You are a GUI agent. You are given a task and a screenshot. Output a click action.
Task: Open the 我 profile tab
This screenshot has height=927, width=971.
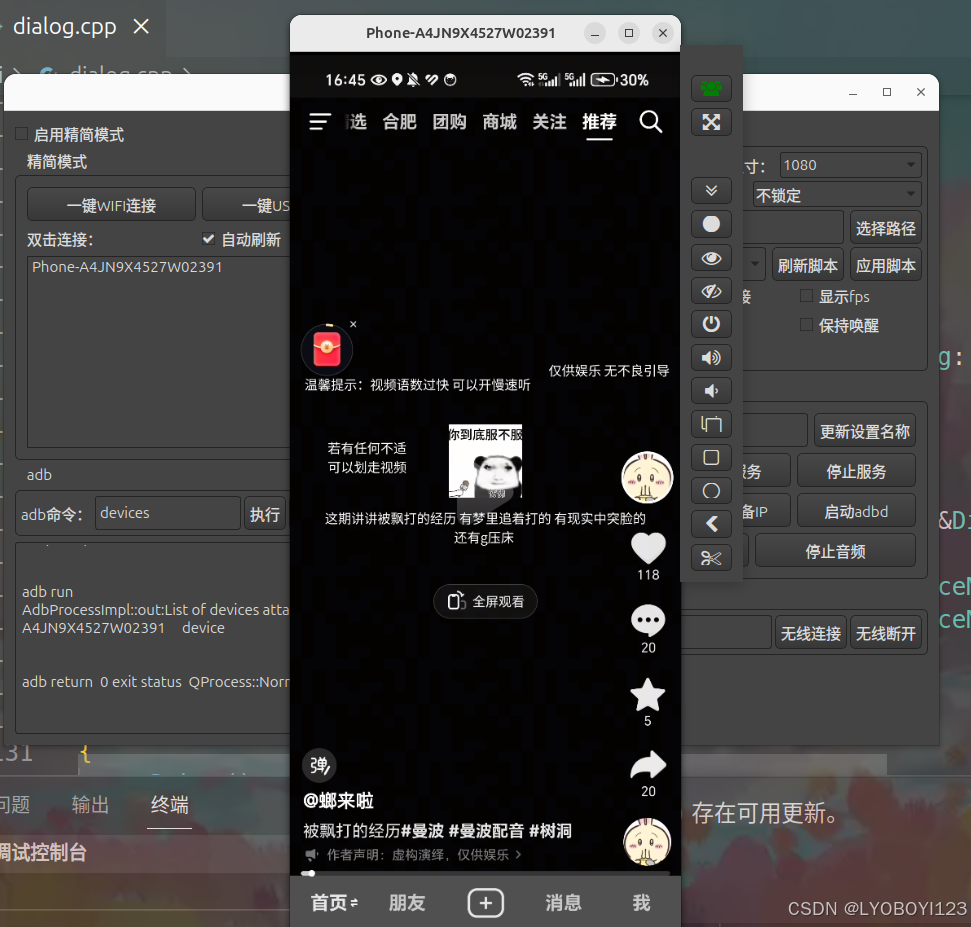coord(642,903)
